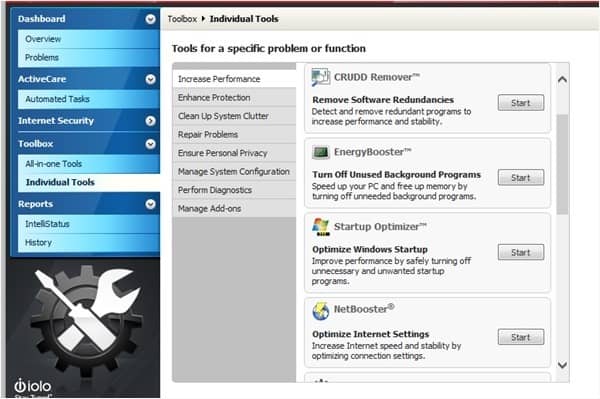Select Manage System Configuration category
The width and height of the screenshot is (600, 399).
pyautogui.click(x=234, y=171)
